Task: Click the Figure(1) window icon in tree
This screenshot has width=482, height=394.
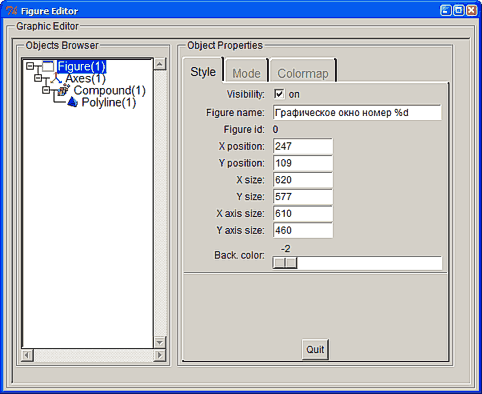Action: (48, 66)
